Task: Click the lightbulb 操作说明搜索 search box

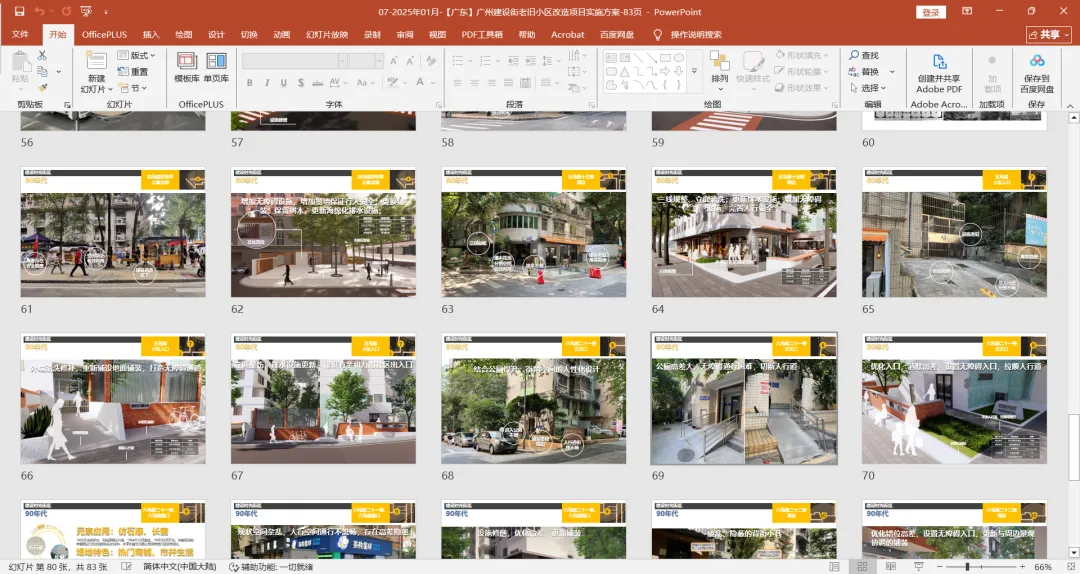Action: pos(687,34)
